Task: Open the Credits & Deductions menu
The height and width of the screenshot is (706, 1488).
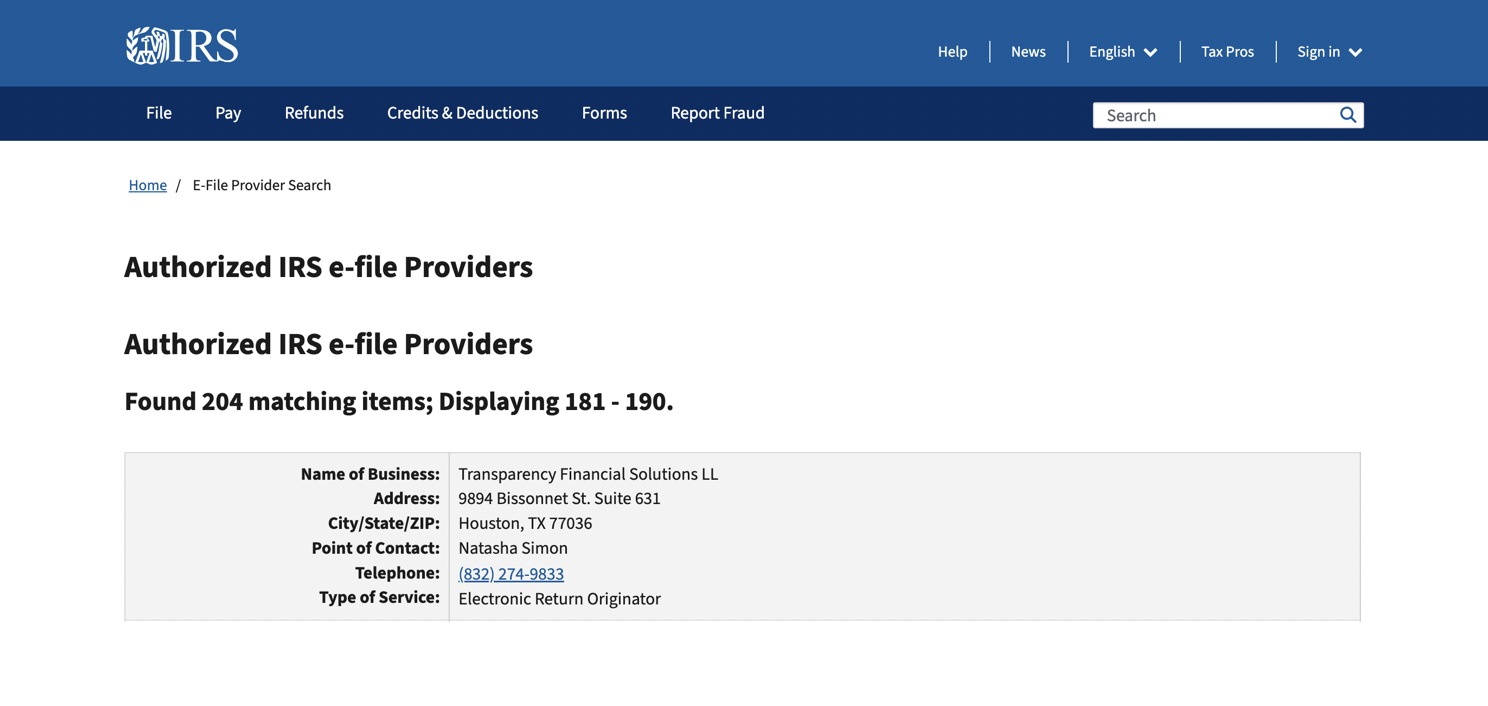Action: click(x=462, y=113)
